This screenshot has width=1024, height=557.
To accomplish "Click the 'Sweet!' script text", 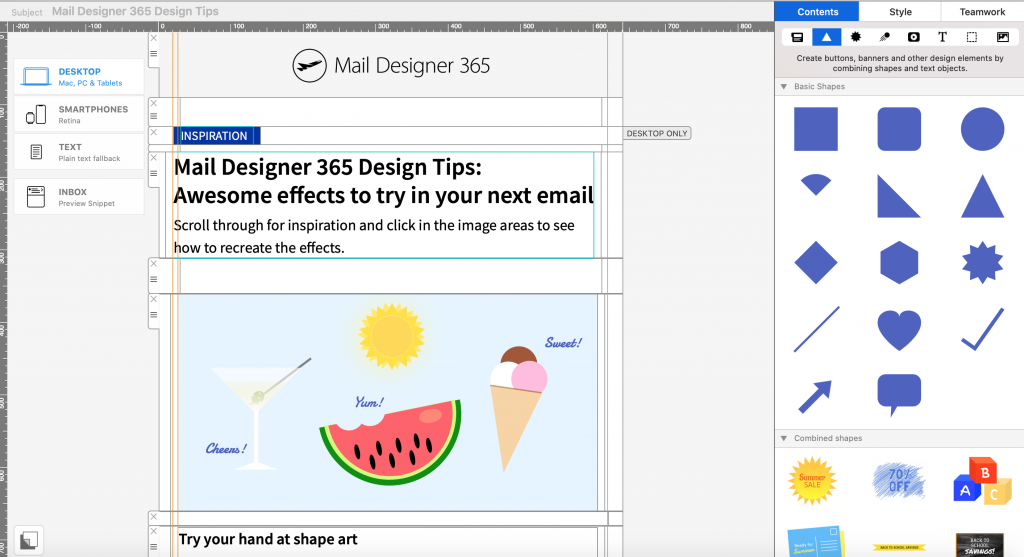I will pos(563,343).
